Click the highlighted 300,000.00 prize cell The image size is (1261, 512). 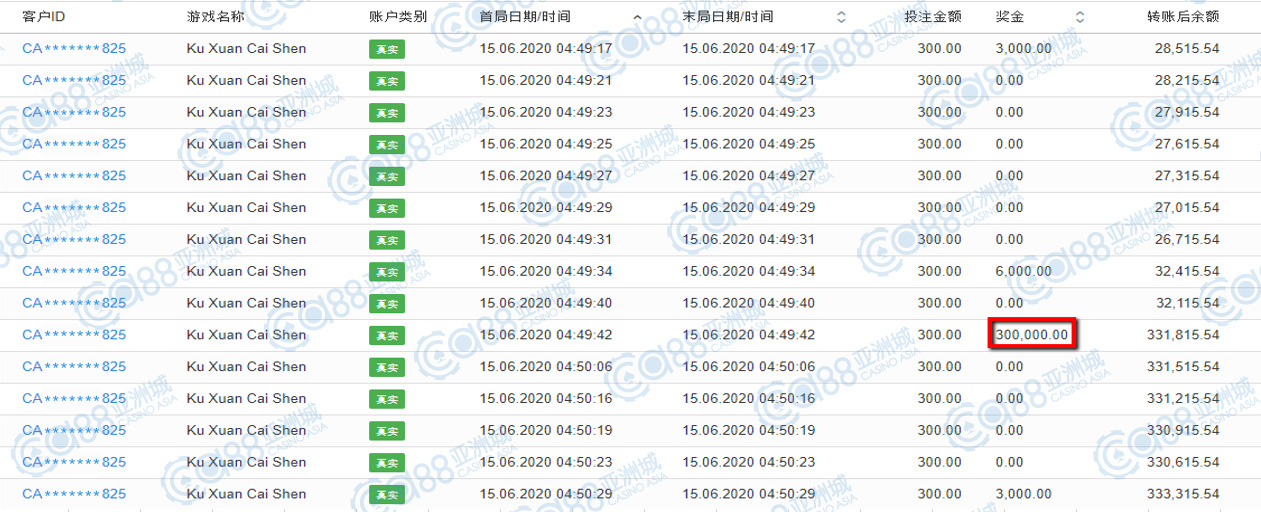1032,335
